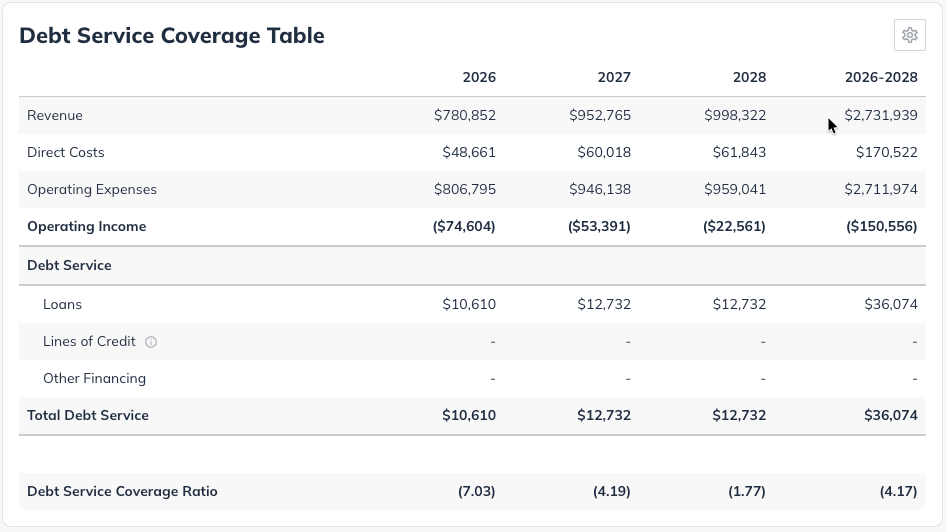Select the 2027 Loans value $12,732
Viewport: 946px width, 532px height.
click(x=604, y=304)
